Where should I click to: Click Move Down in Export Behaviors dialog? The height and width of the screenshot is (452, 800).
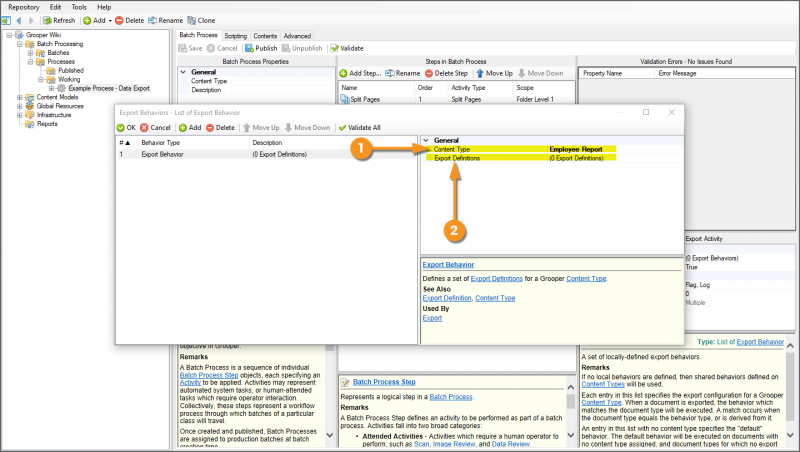click(x=307, y=128)
